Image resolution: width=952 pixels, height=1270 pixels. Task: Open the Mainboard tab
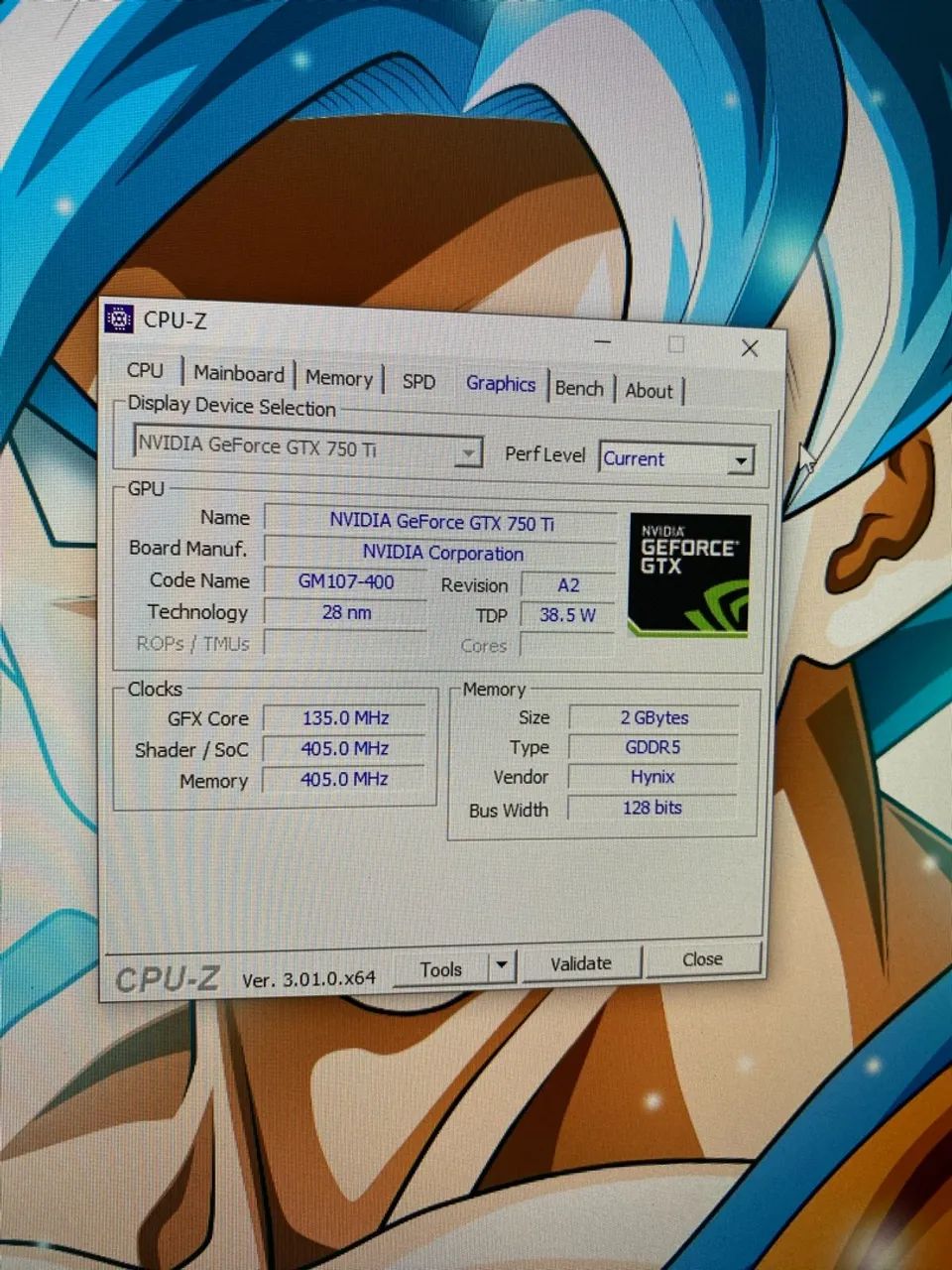click(x=239, y=374)
